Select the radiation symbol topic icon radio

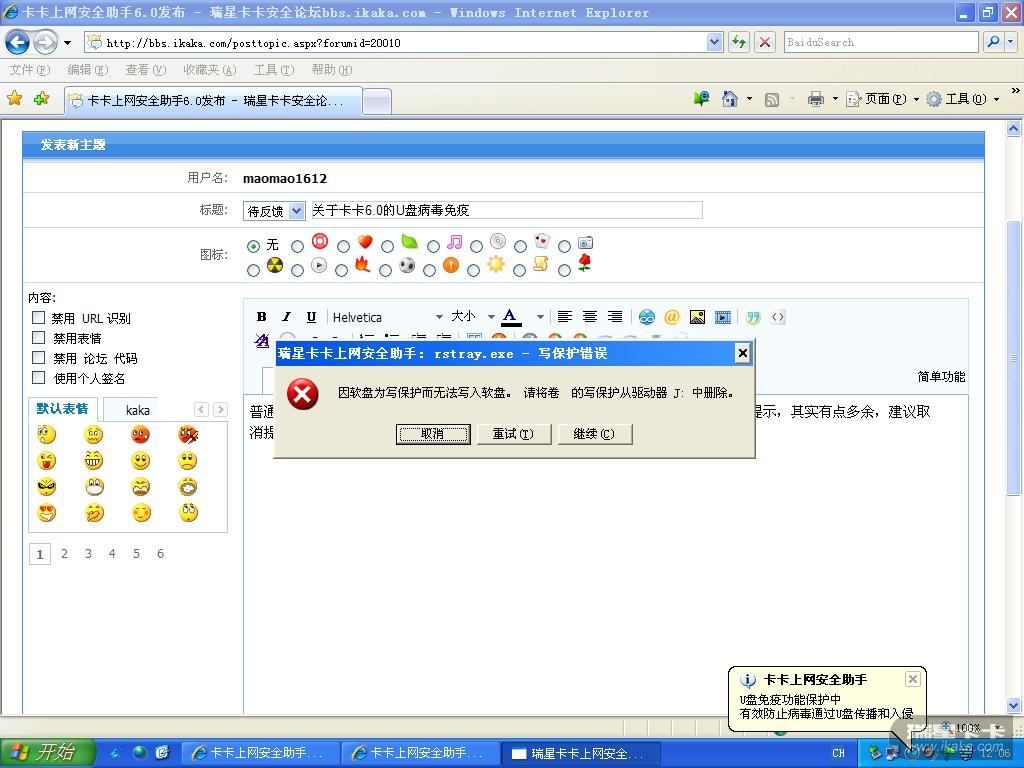point(253,270)
